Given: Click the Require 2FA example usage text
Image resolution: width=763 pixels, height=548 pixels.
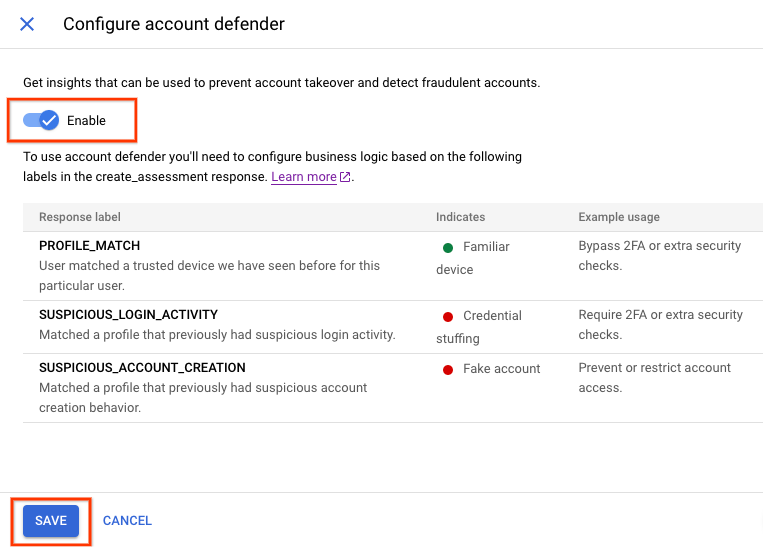Looking at the screenshot, I should point(660,325).
